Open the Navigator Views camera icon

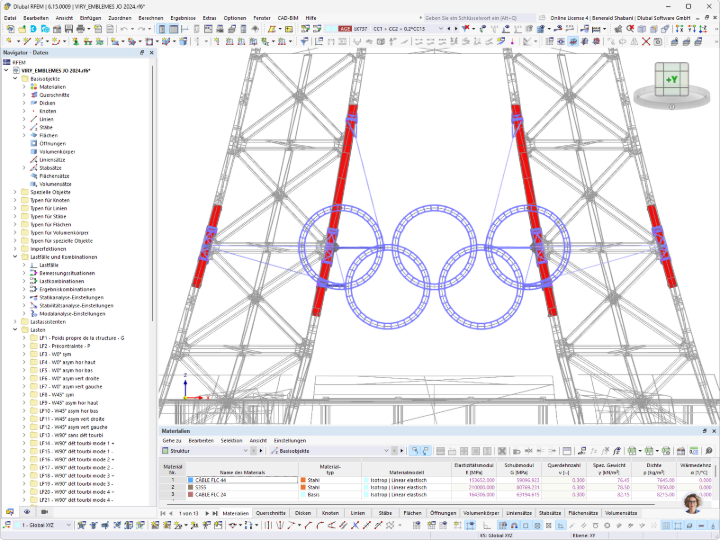[44, 512]
